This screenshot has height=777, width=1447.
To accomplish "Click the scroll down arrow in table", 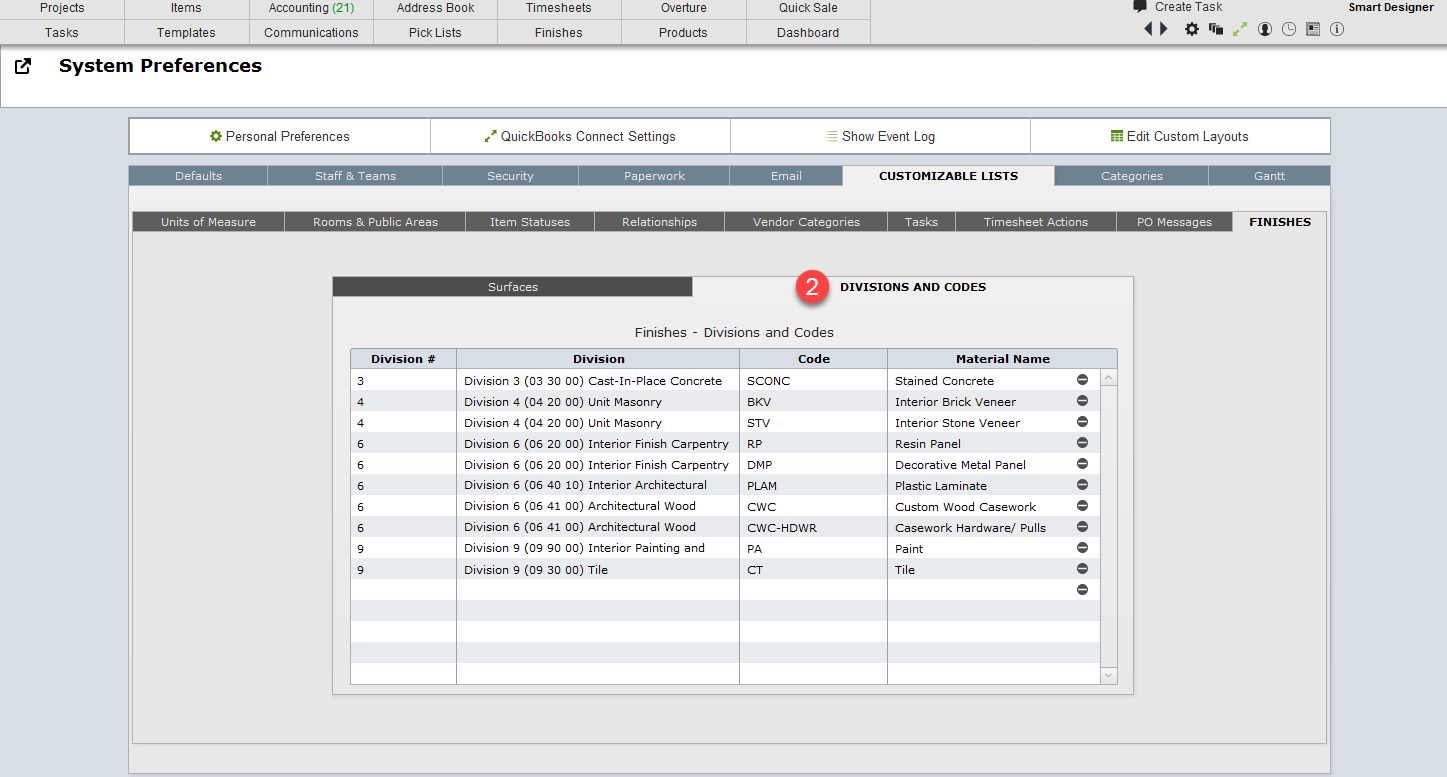I will (1108, 676).
